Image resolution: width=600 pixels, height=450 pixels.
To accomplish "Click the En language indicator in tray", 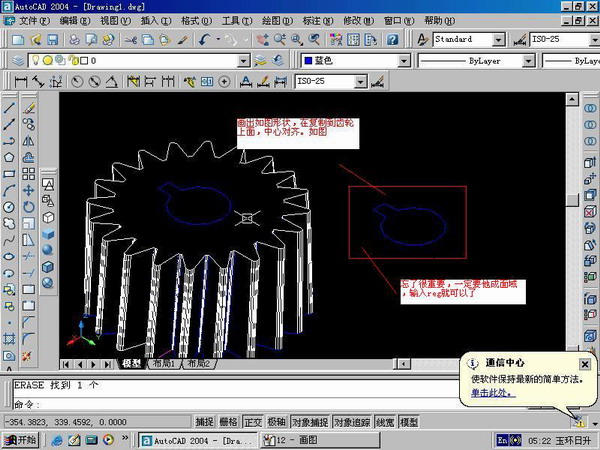I will tap(502, 440).
